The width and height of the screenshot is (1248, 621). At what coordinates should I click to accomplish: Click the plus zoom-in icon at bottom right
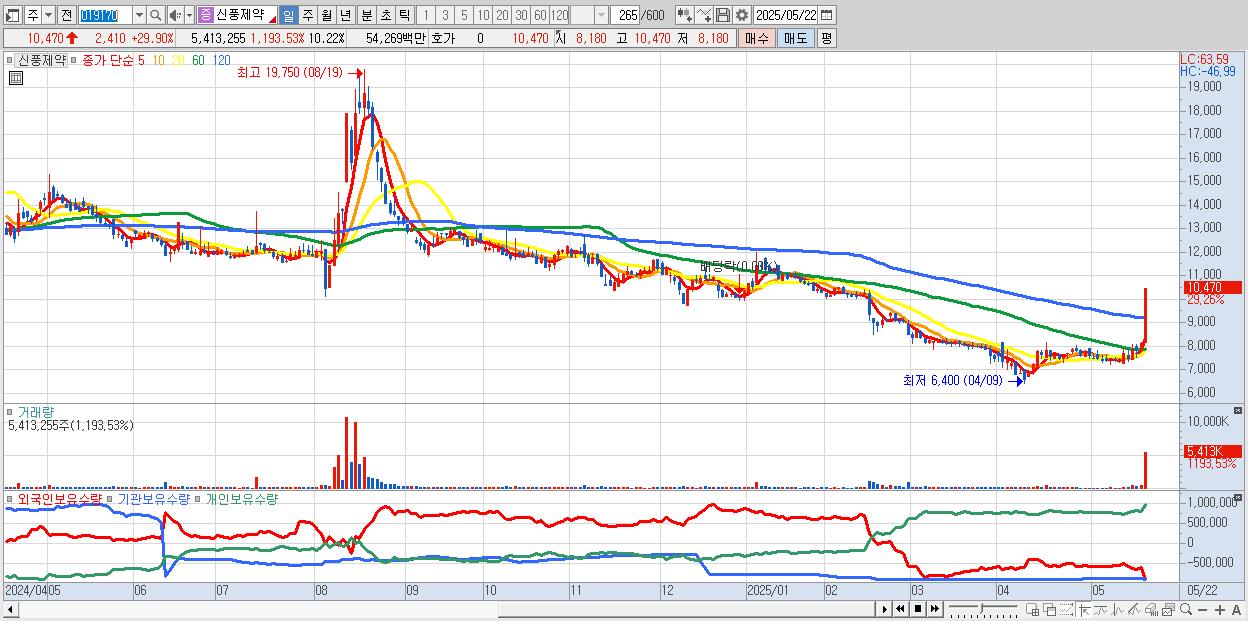point(1220,609)
